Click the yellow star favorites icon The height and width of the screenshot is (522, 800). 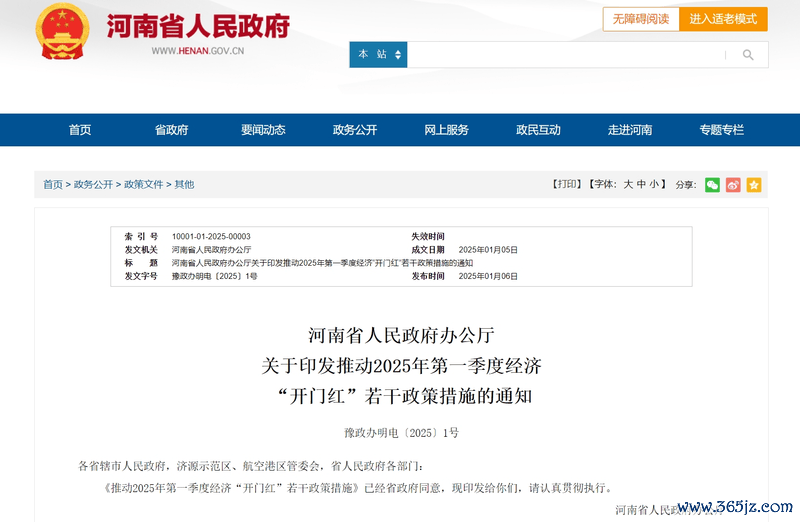pyautogui.click(x=754, y=185)
